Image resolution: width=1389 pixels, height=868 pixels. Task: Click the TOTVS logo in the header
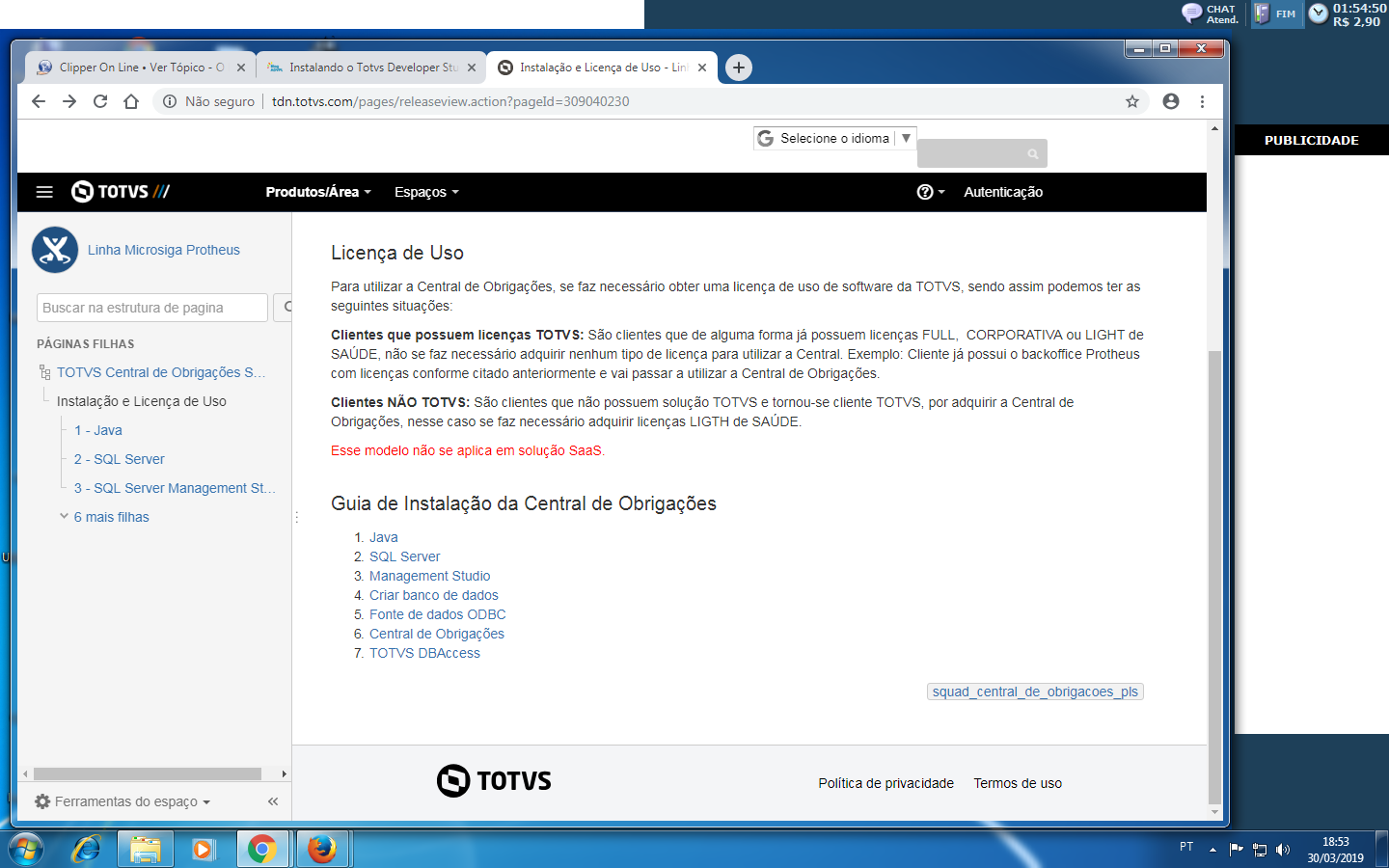click(121, 192)
